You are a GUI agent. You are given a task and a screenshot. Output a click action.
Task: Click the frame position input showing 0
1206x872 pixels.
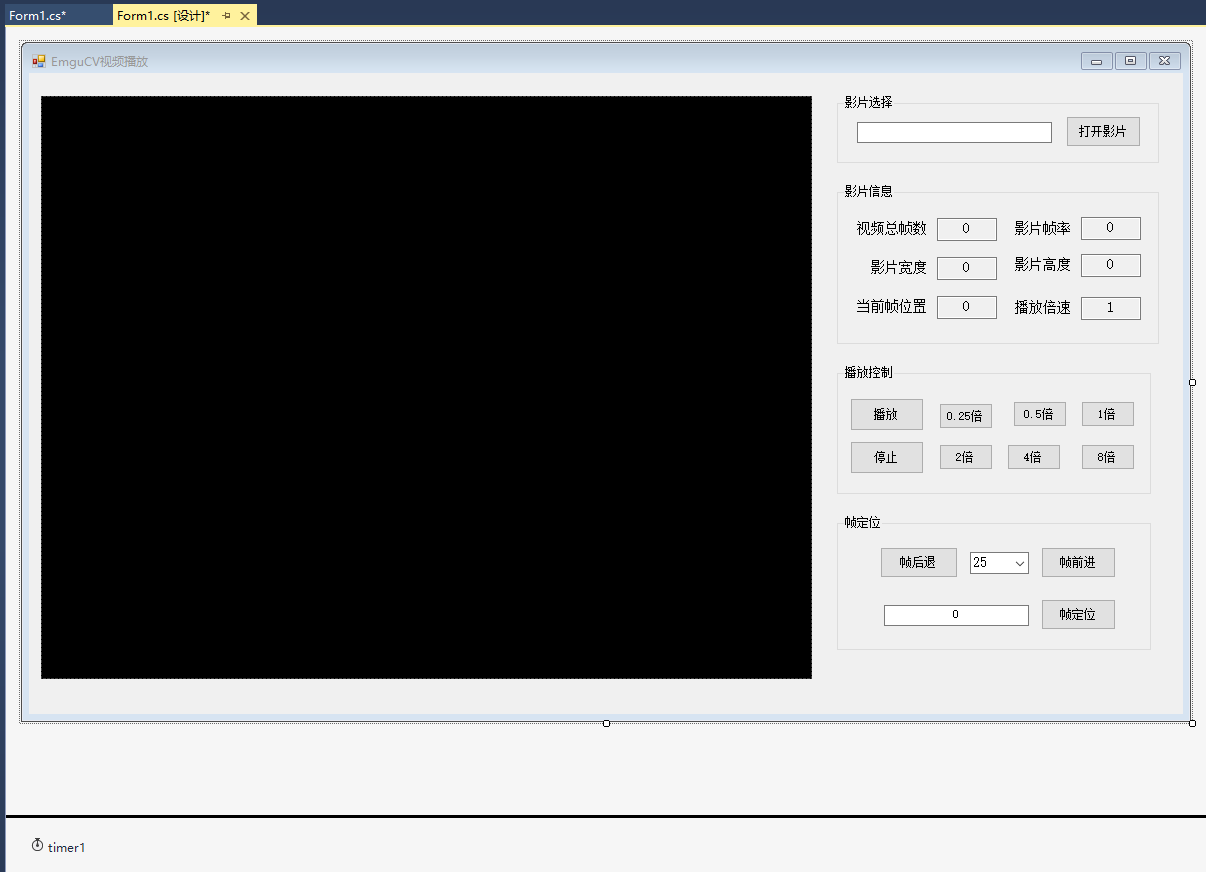coord(956,615)
